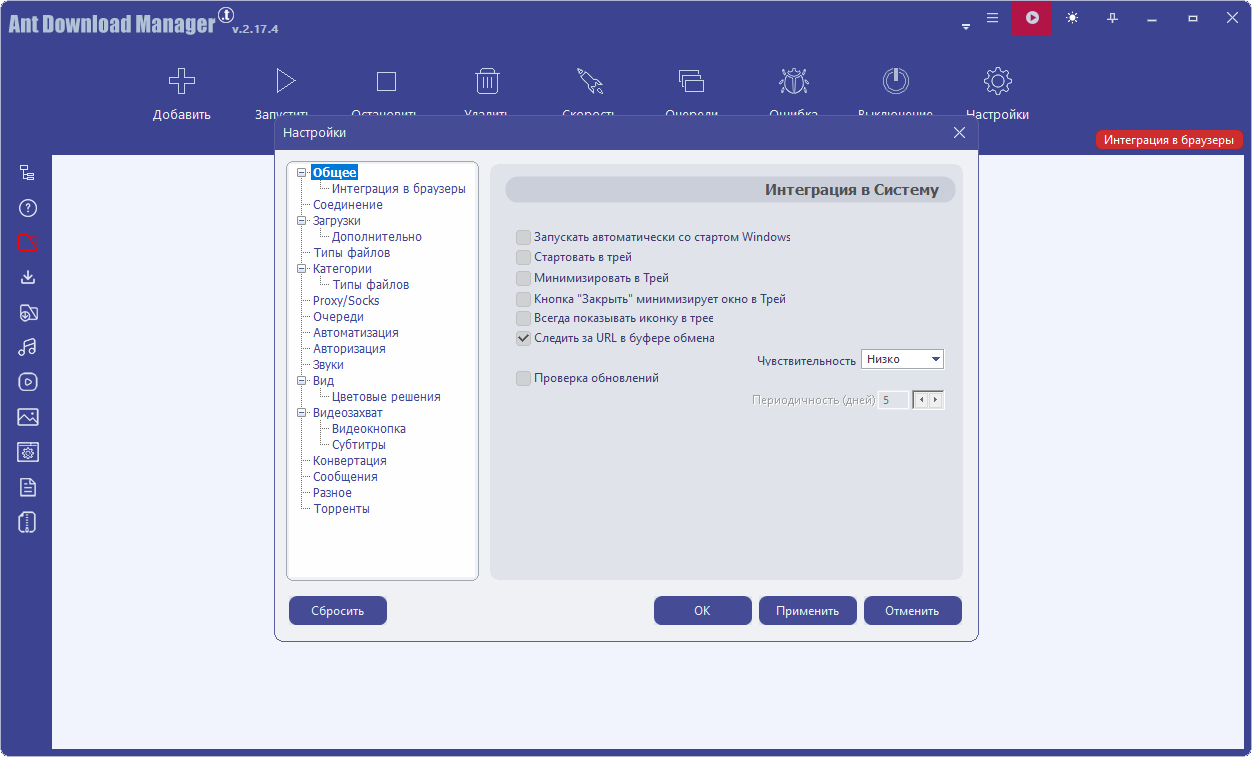The width and height of the screenshot is (1252, 757).
Task: Select Сообщения in settings tree
Action: [x=345, y=477]
